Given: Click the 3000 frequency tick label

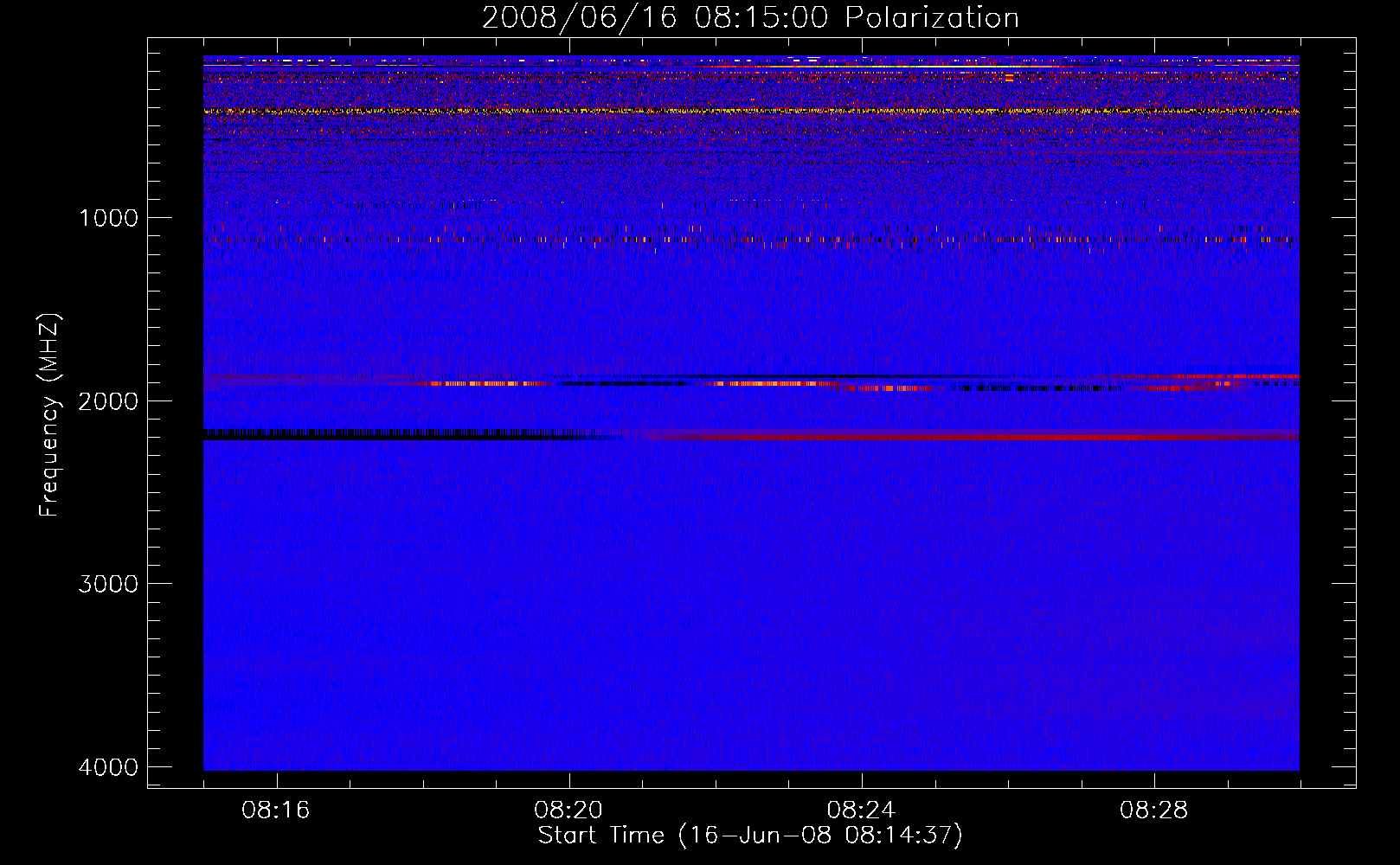Looking at the screenshot, I should (x=108, y=584).
